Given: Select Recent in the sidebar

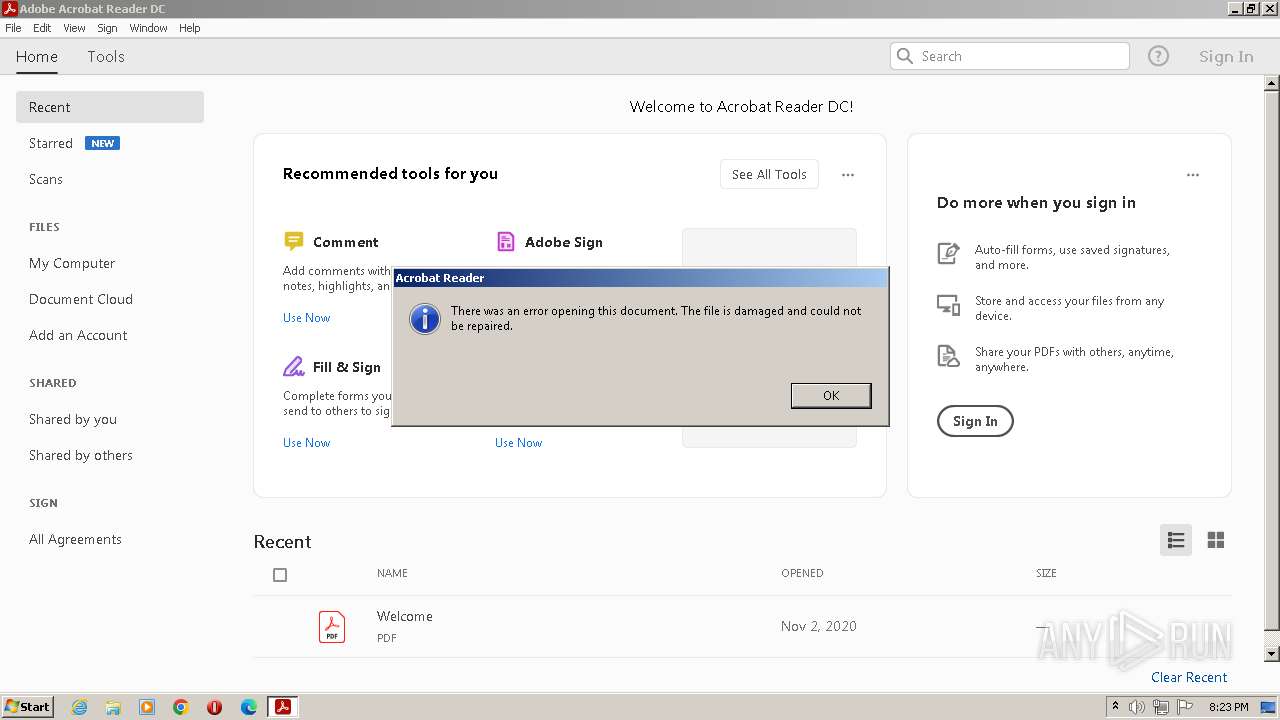Looking at the screenshot, I should tap(110, 107).
